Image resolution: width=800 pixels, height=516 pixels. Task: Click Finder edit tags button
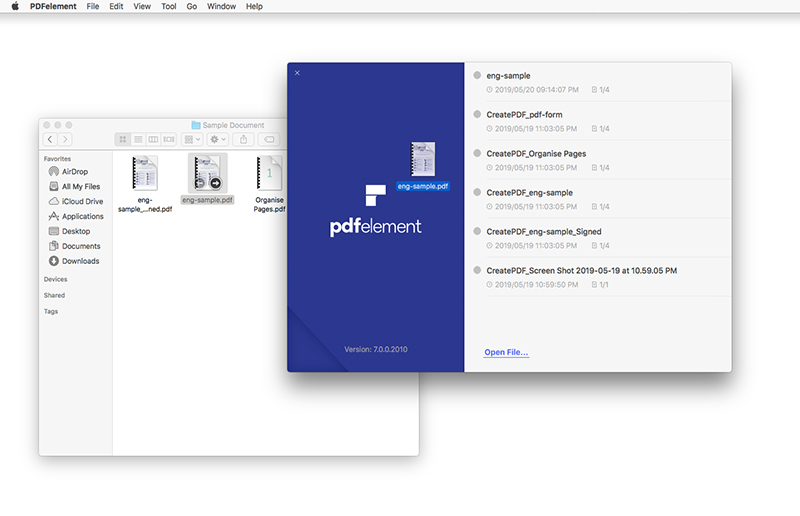coord(269,139)
